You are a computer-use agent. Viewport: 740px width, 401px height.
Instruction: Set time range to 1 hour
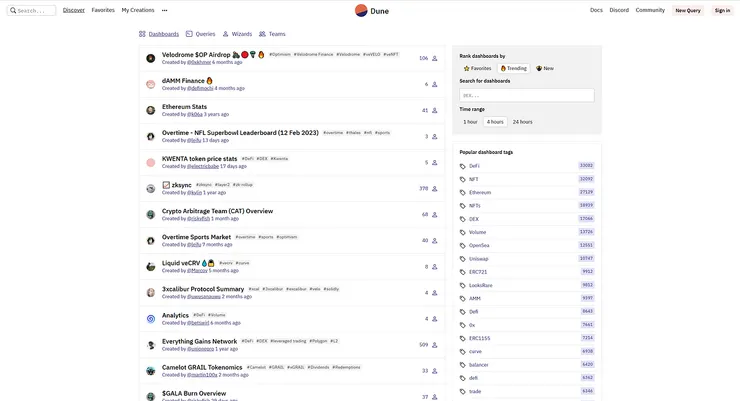coord(470,122)
